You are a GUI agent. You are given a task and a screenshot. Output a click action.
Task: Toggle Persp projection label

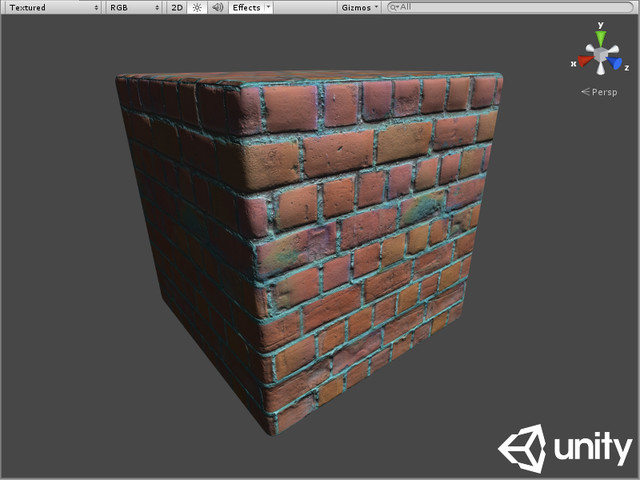[x=599, y=92]
